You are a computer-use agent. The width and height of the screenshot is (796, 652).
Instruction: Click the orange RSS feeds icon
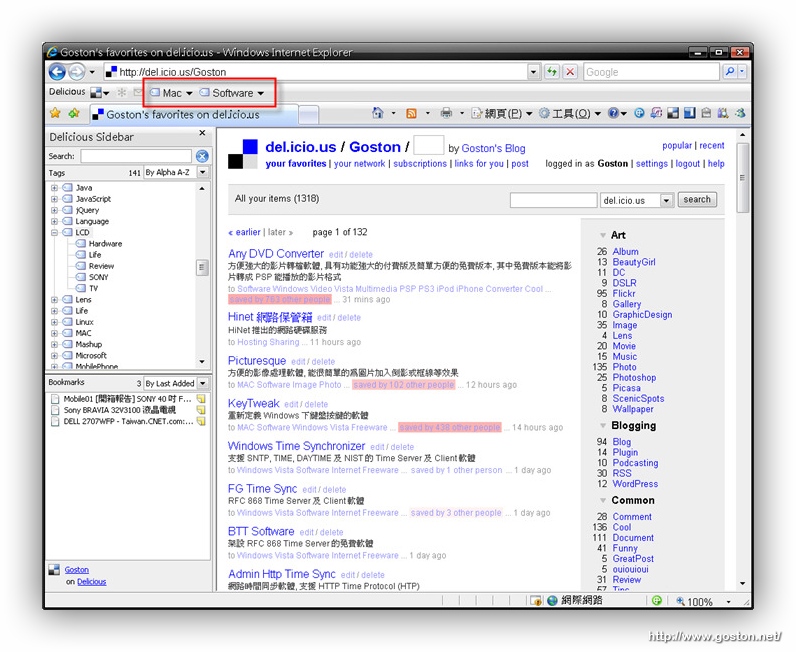coord(411,113)
